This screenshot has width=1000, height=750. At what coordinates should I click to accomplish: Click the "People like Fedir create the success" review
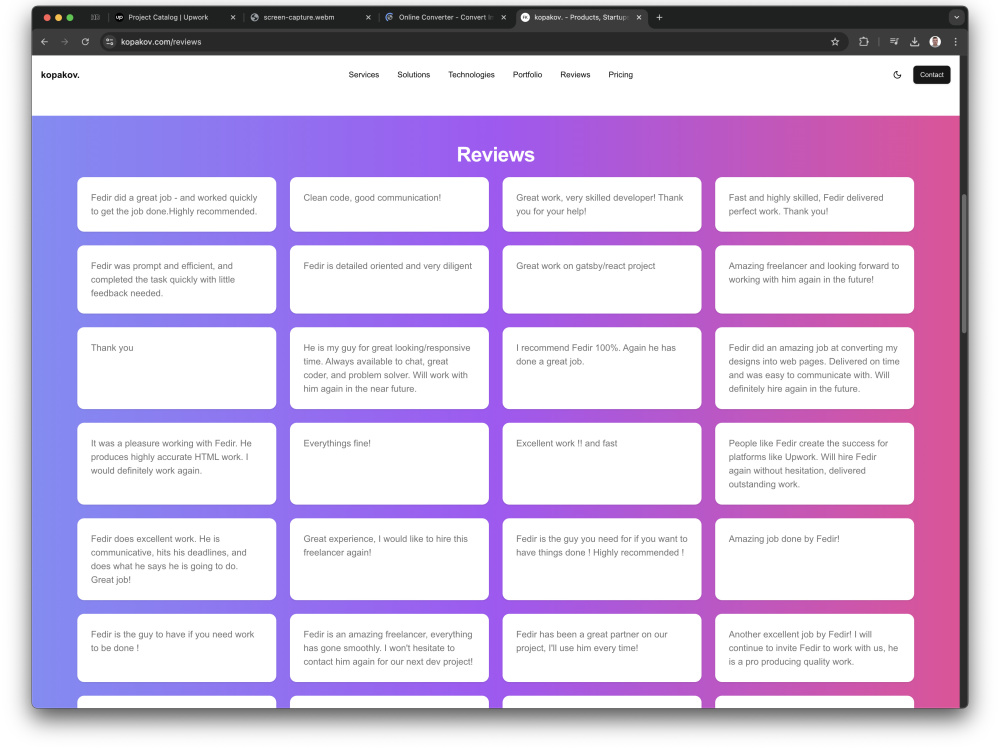(814, 464)
